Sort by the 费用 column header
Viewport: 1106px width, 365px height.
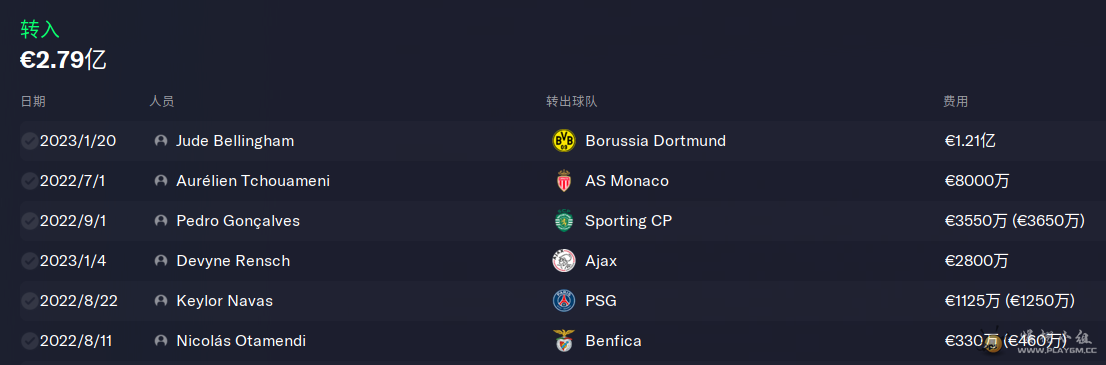[x=956, y=102]
